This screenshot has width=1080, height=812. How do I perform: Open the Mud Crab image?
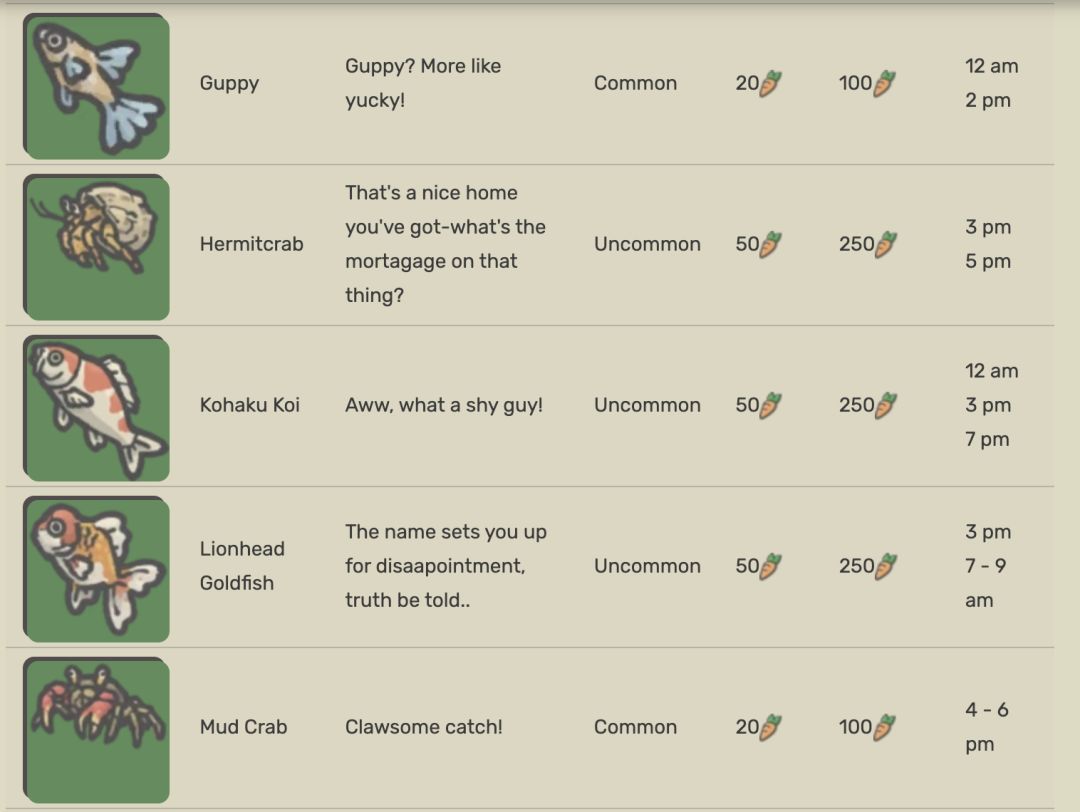click(x=96, y=729)
